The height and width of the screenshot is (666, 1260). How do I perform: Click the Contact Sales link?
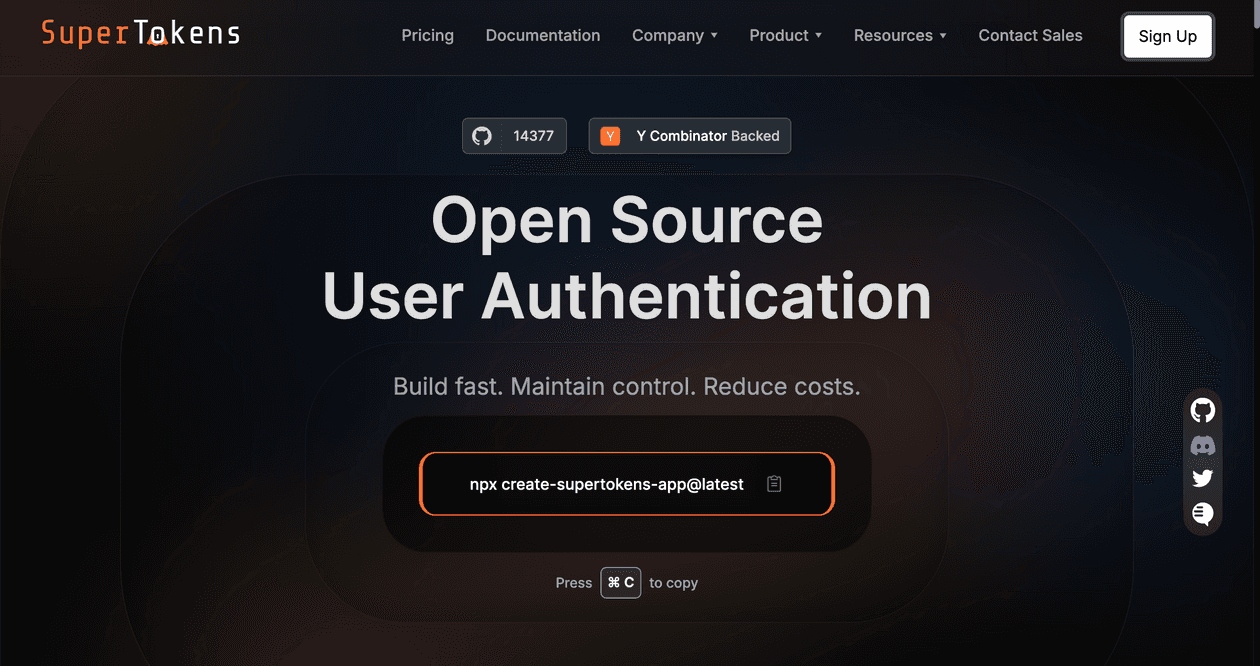1030,36
